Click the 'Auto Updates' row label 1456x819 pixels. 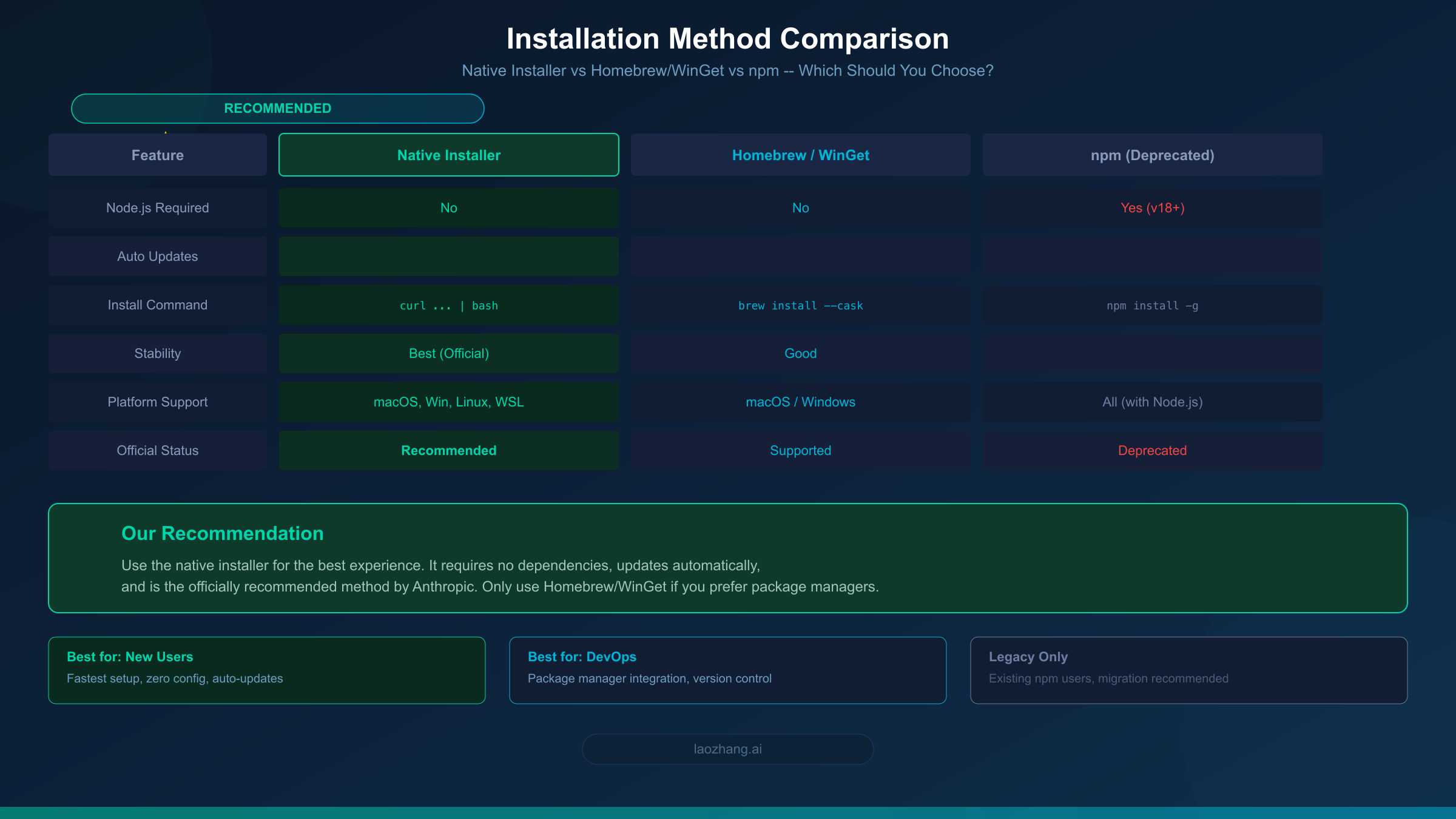point(157,256)
